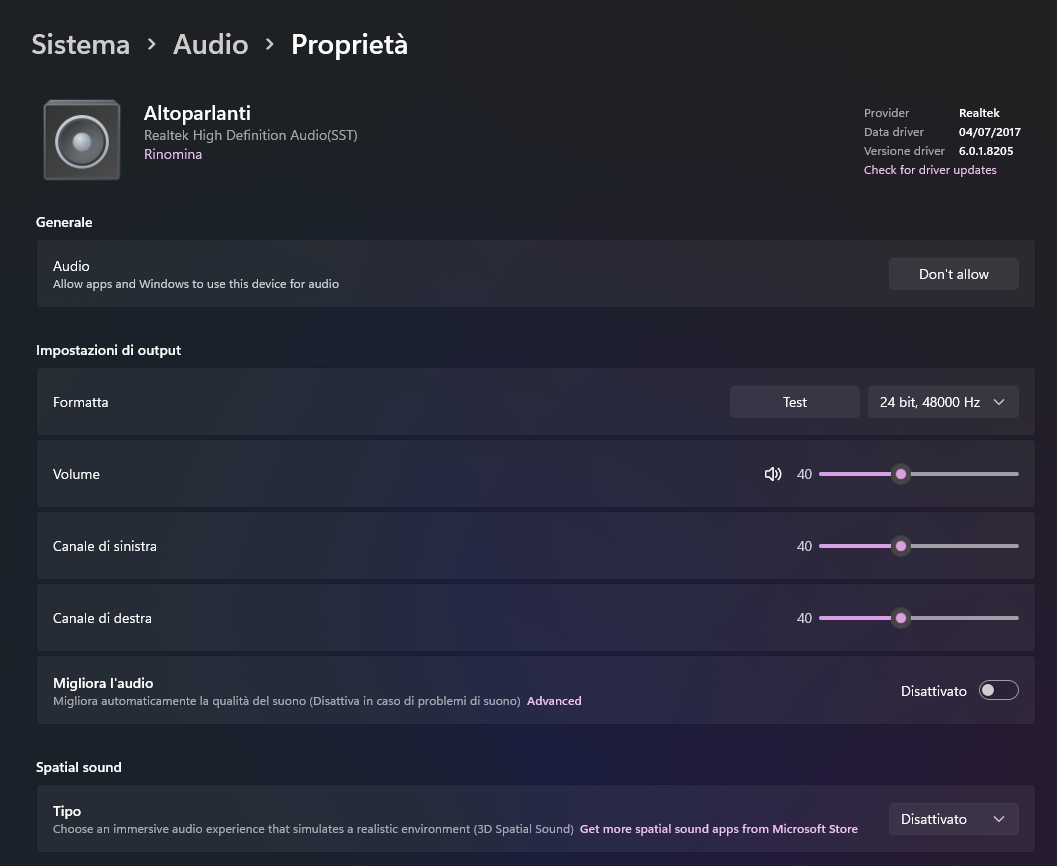
Task: Mute speakers using the volume icon
Action: click(773, 474)
